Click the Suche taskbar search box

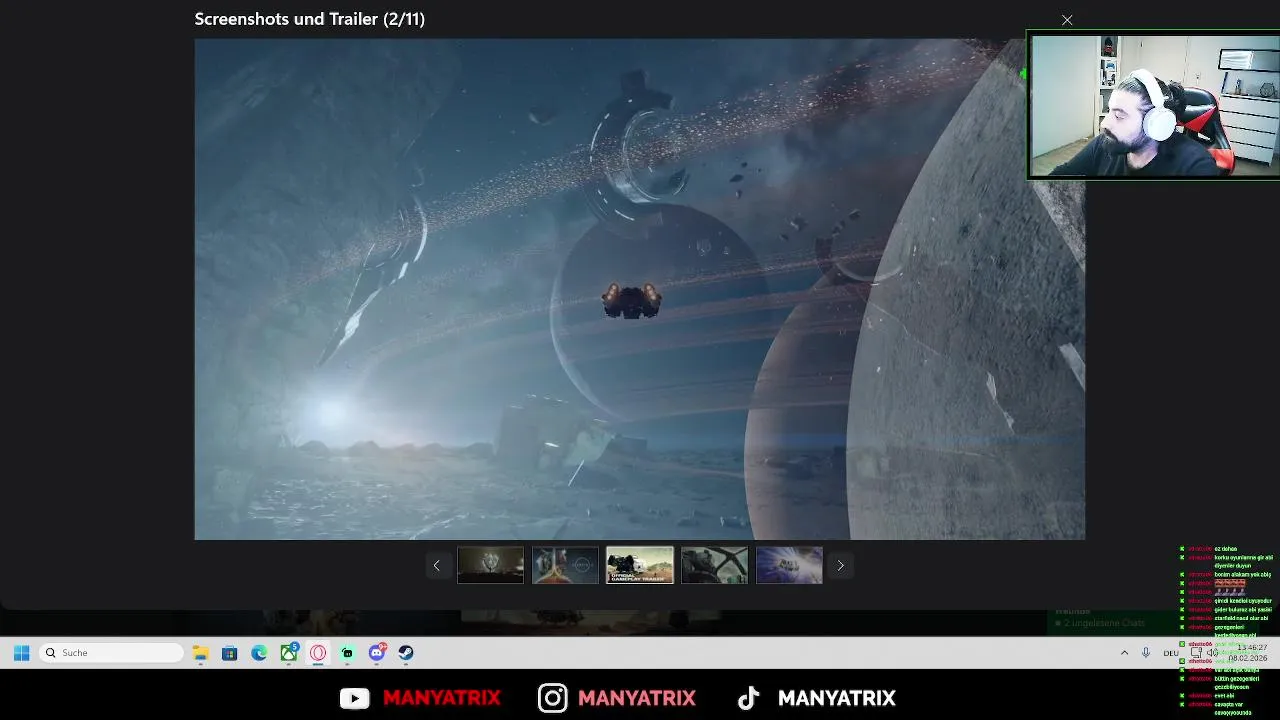[112, 653]
